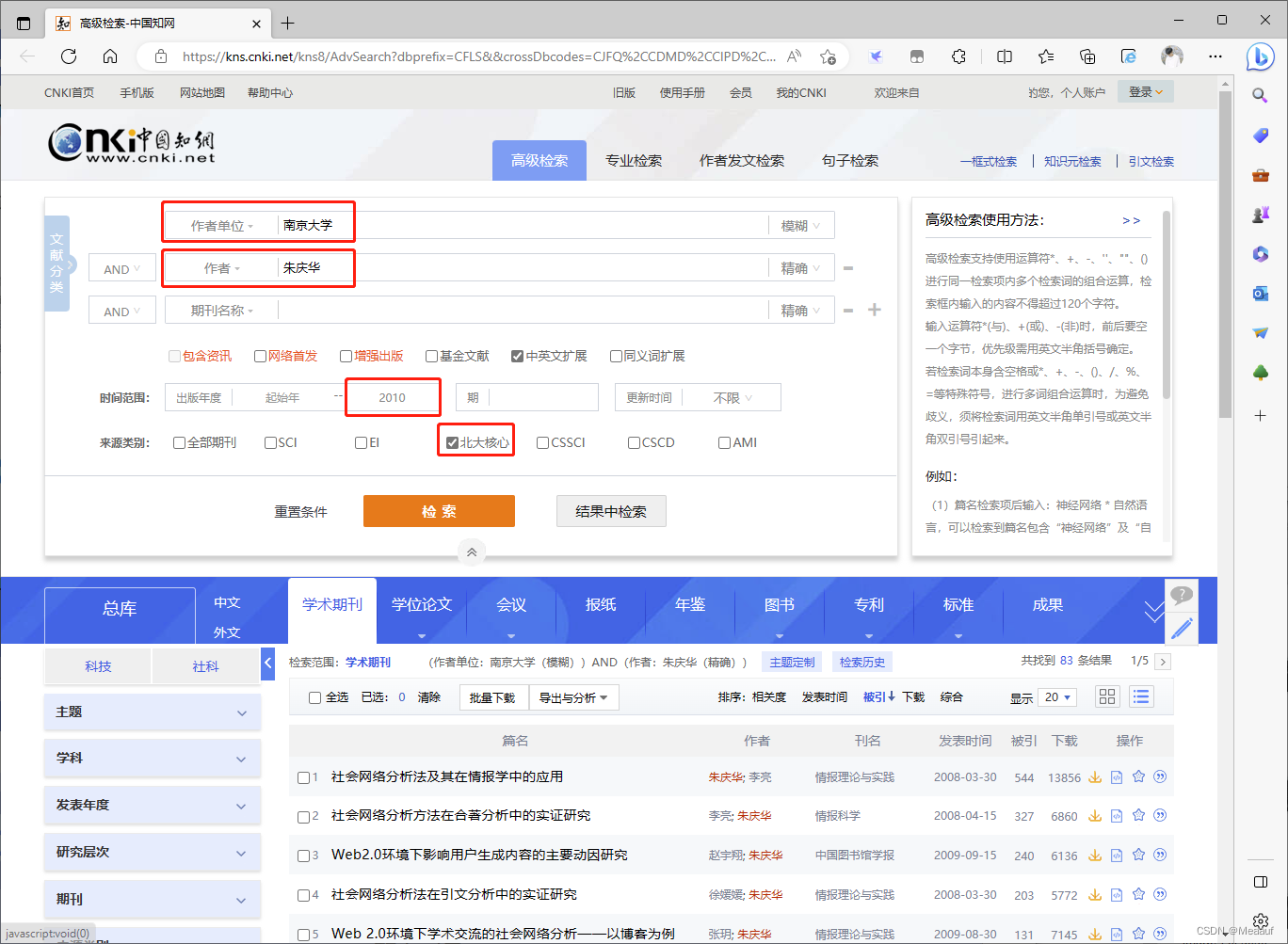Screen dimensions: 1288x944
Task: Check CSSCI source category
Action: (542, 442)
